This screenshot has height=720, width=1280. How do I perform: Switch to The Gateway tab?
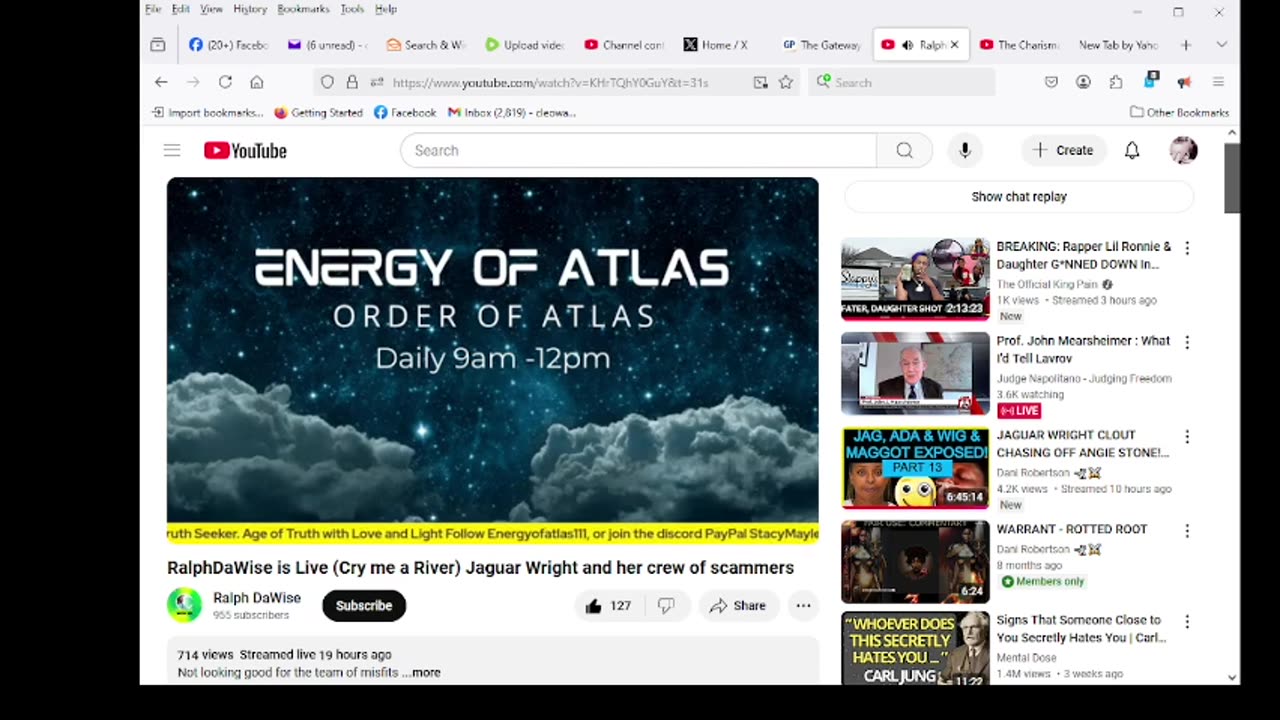point(820,45)
